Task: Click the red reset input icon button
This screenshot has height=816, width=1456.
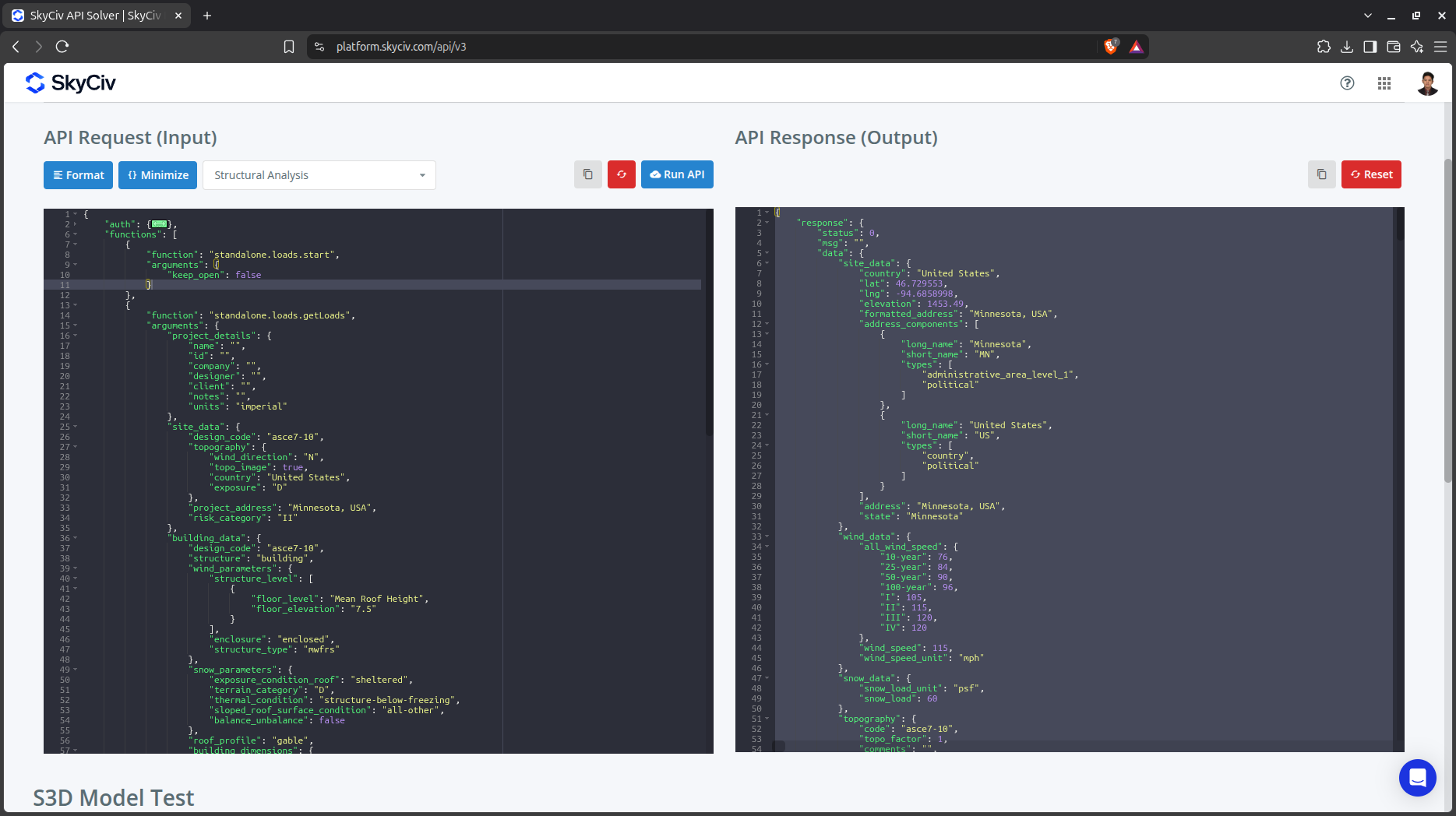Action: coord(622,174)
